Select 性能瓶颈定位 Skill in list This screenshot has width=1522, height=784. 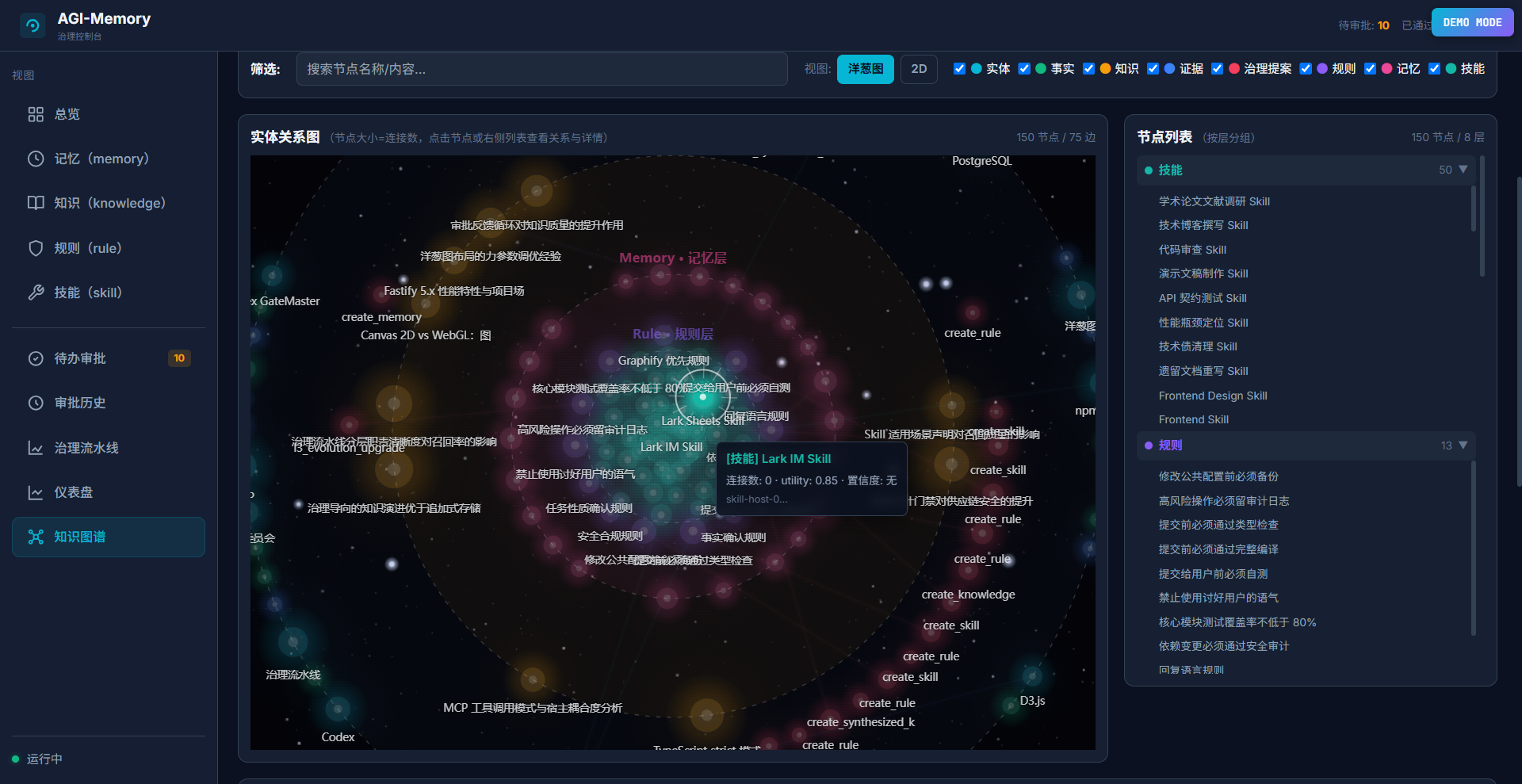(x=1203, y=323)
